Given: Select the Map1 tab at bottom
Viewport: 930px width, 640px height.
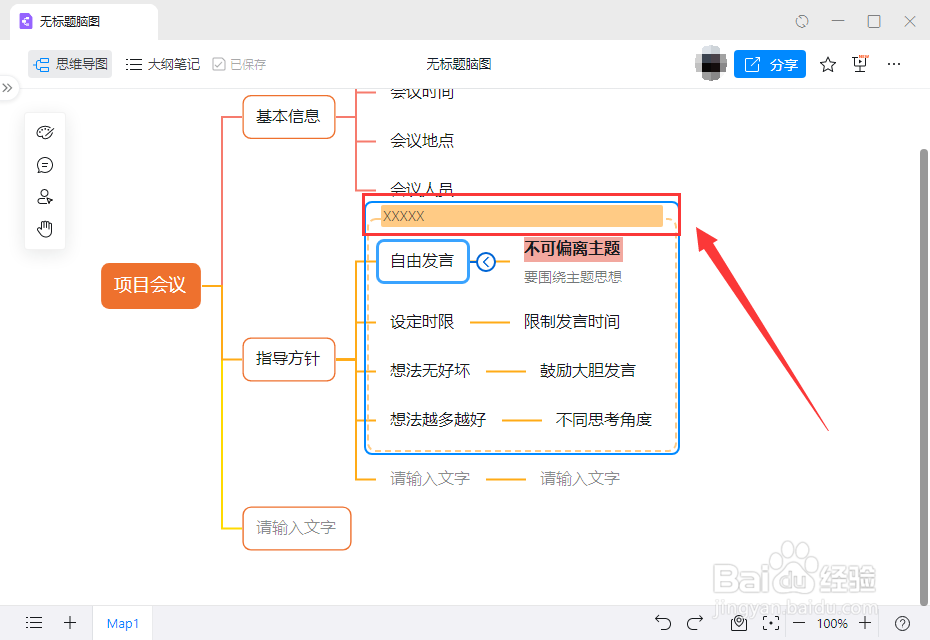Looking at the screenshot, I should (122, 623).
